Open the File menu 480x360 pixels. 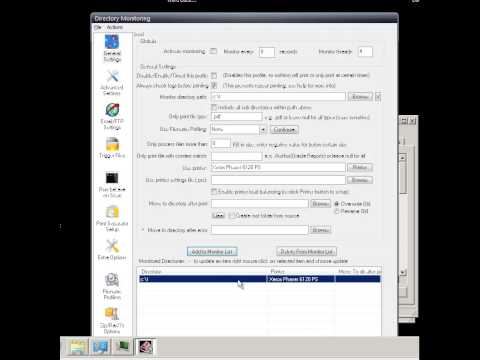98,27
